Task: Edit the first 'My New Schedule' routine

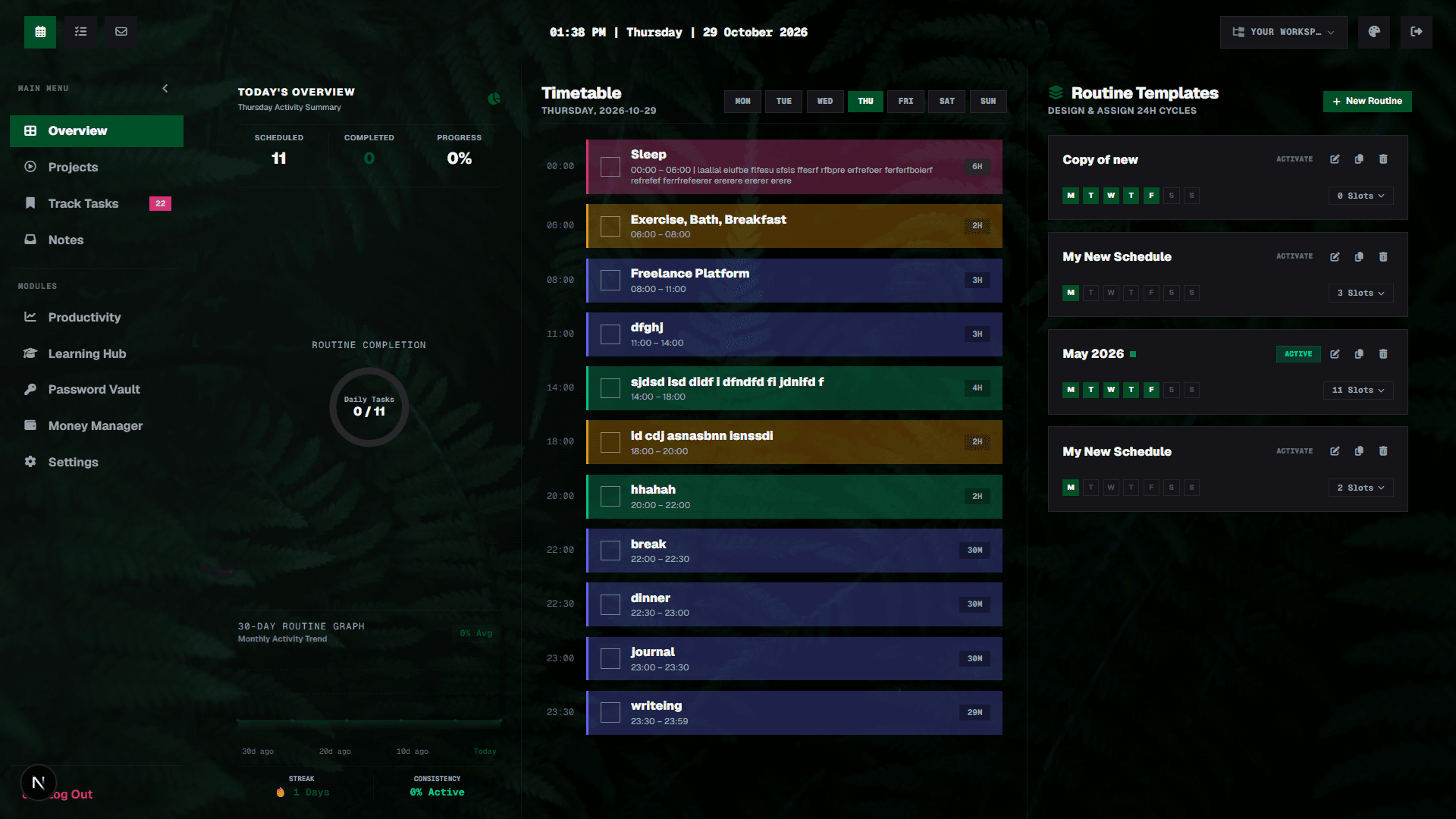Action: tap(1335, 257)
